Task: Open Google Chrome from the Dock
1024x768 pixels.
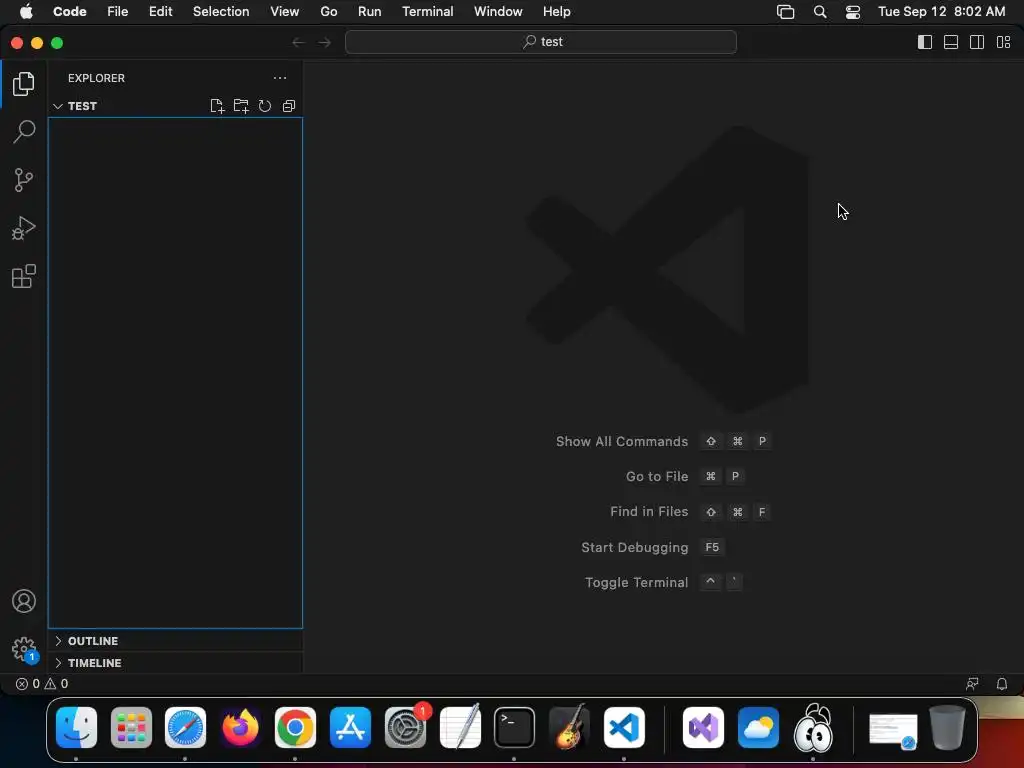Action: click(295, 728)
